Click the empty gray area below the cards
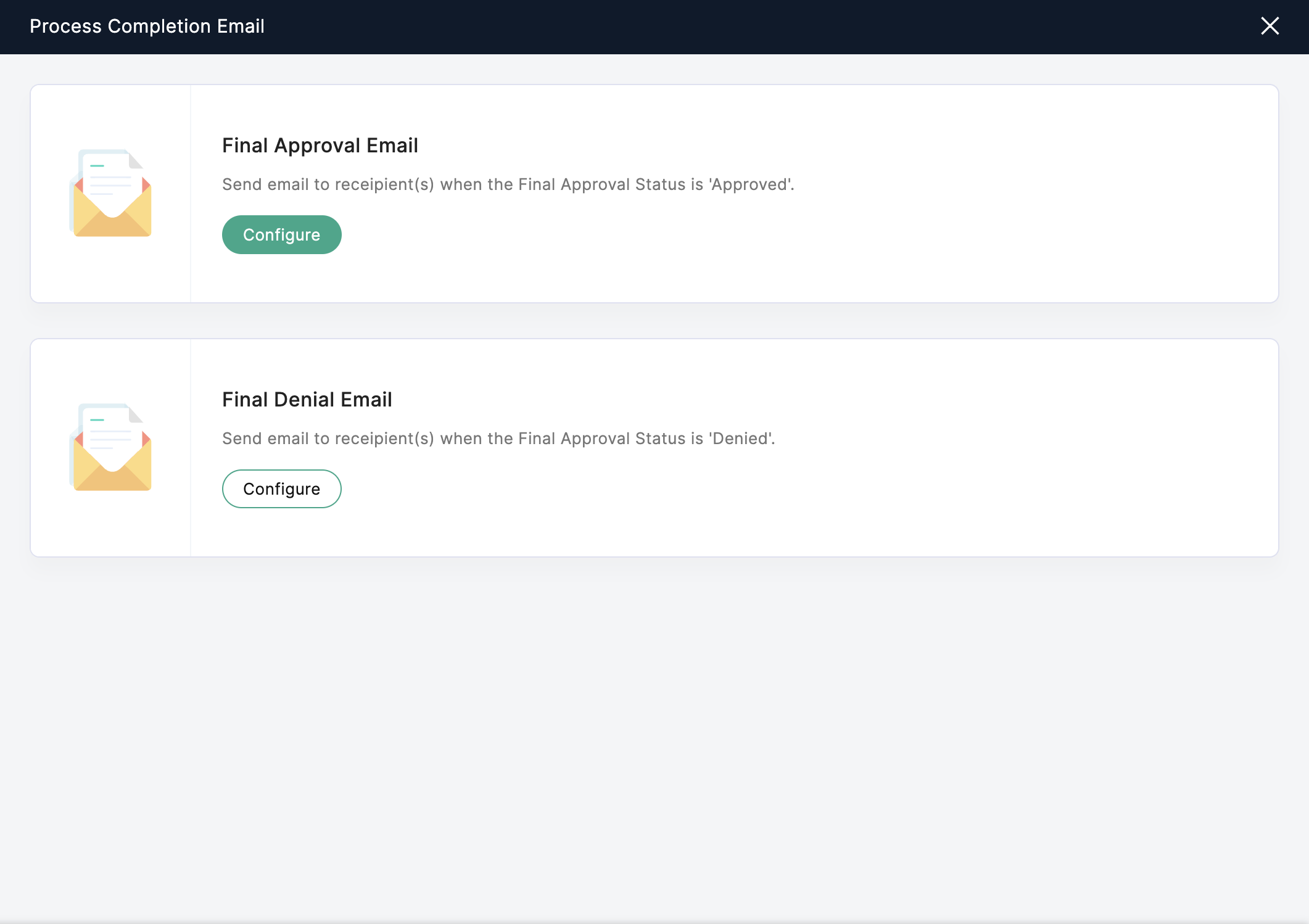Viewport: 1309px width, 924px height. (x=654, y=740)
